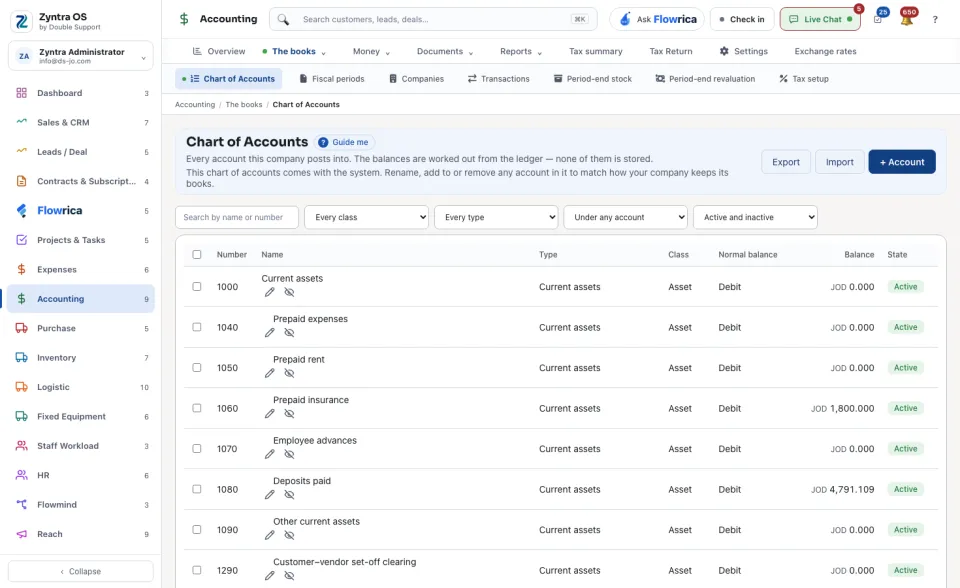
Task: Switch to Period-end stock tab
Action: pos(593,78)
